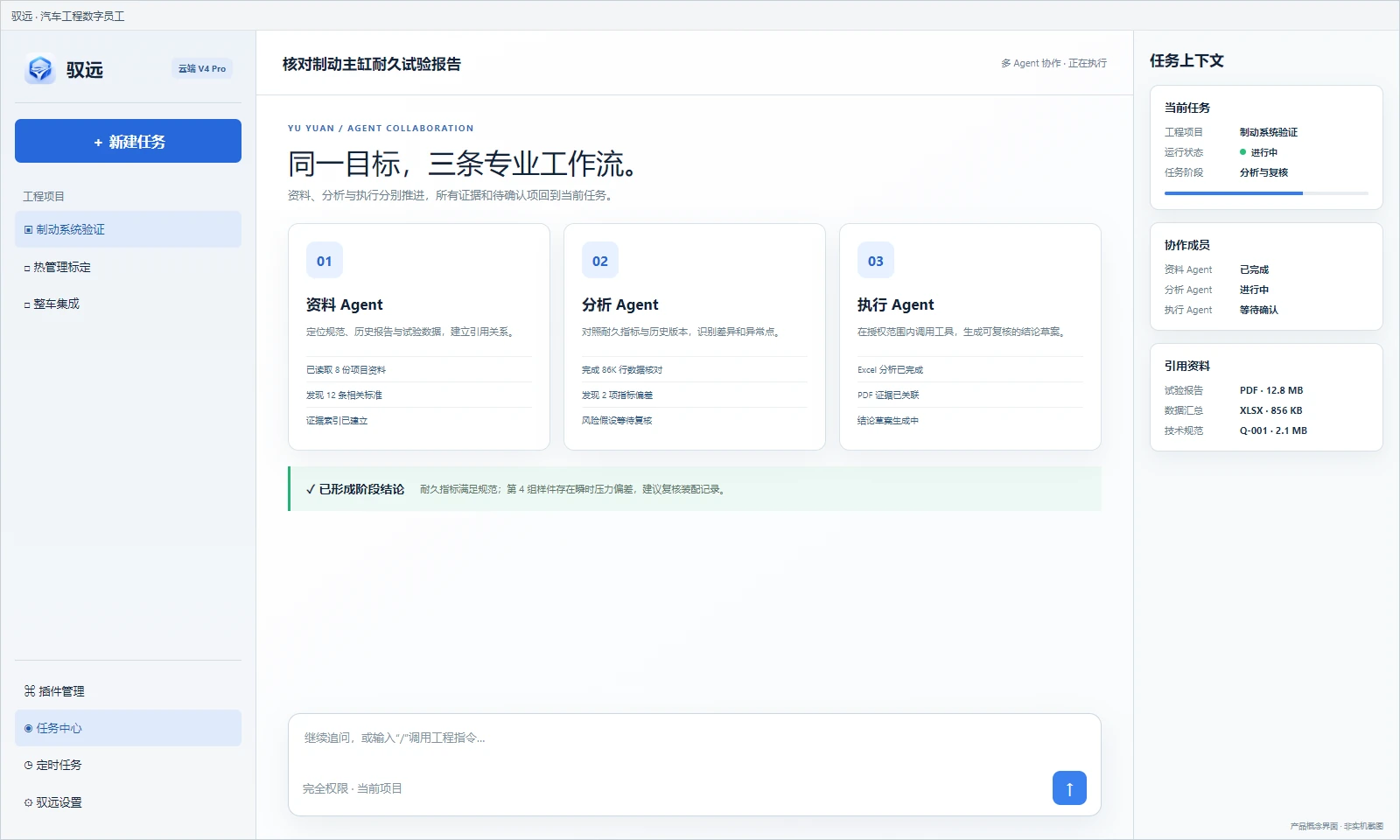Click the green 进行中 status dot
Screen dimensions: 1400x840
[1242, 152]
